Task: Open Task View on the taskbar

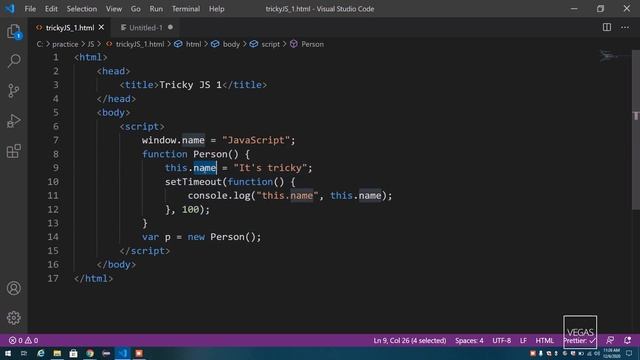Action: [24, 353]
